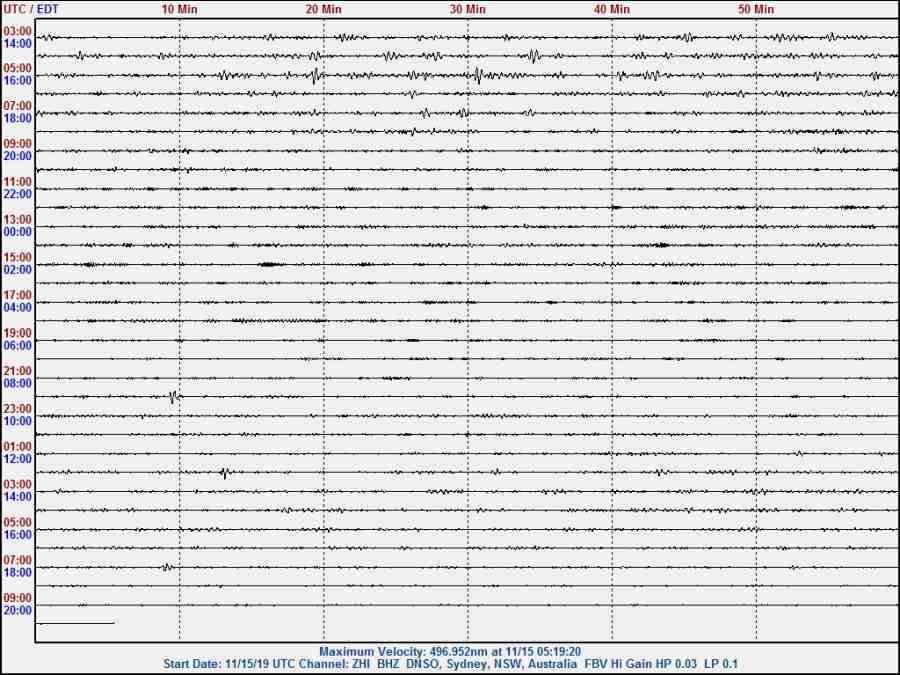Click the 40 Min column label
The height and width of the screenshot is (675, 900).
(x=612, y=9)
